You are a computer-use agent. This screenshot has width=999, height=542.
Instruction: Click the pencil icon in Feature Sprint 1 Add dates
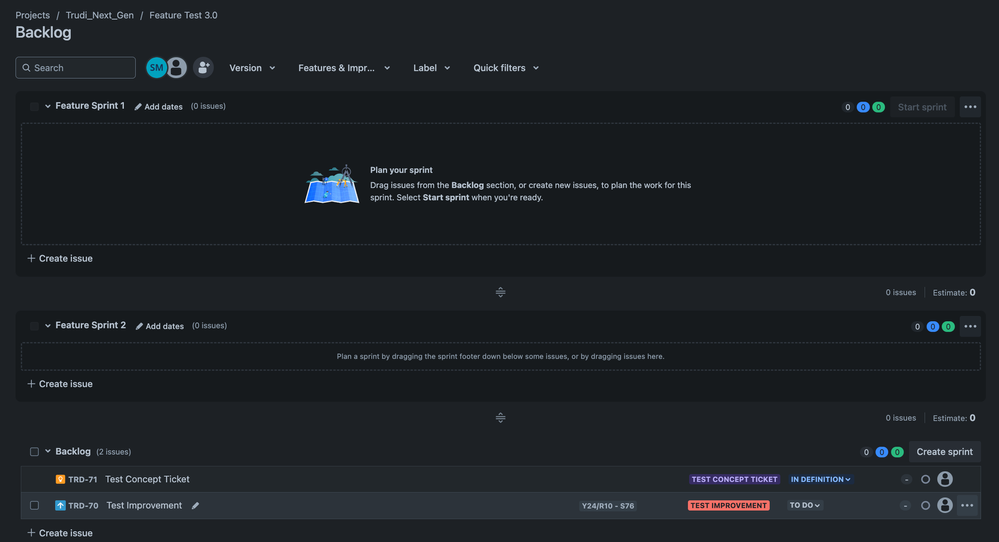coord(138,107)
